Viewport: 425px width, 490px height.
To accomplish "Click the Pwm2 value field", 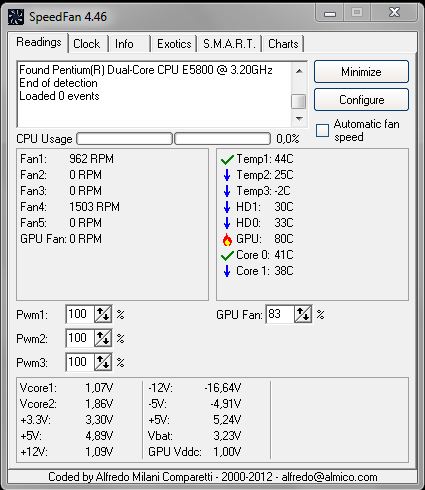I will click(80, 338).
